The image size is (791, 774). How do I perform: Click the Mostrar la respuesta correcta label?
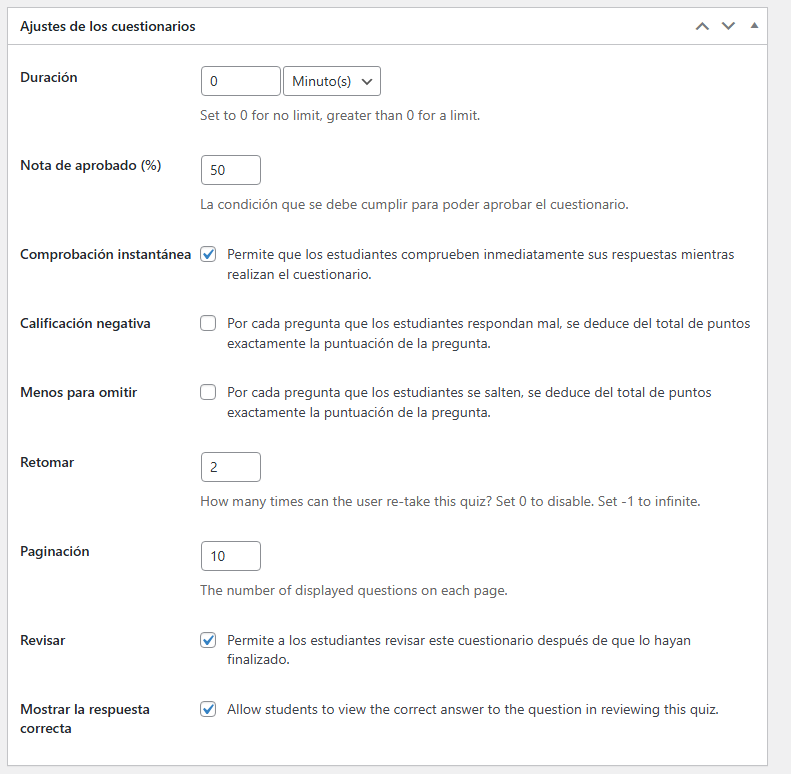[85, 719]
